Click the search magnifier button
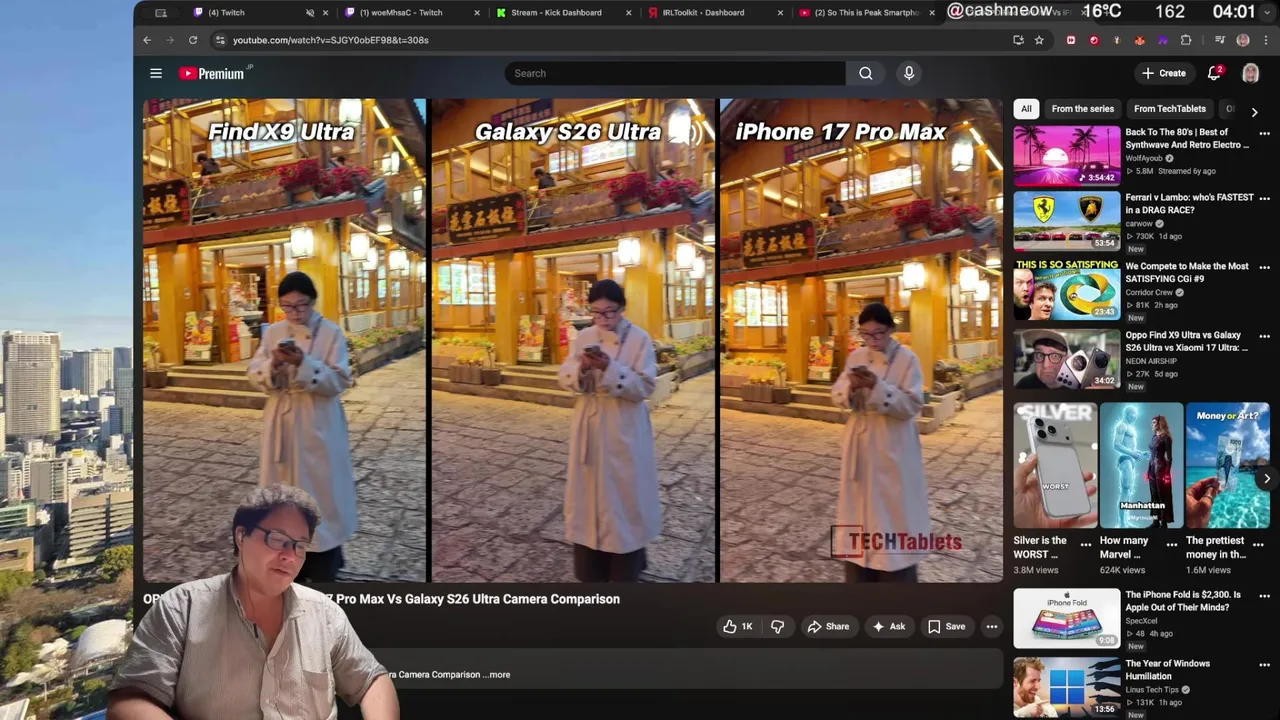1280x720 pixels. point(865,73)
